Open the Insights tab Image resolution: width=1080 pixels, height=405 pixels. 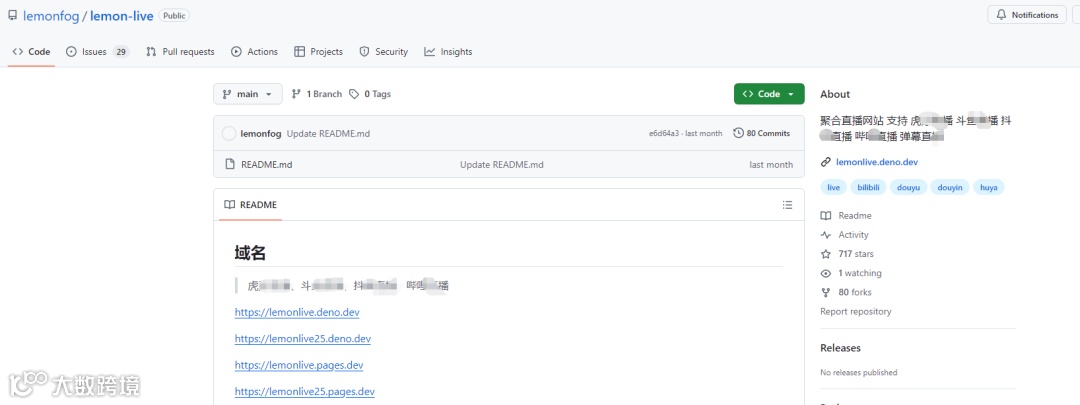point(448,52)
